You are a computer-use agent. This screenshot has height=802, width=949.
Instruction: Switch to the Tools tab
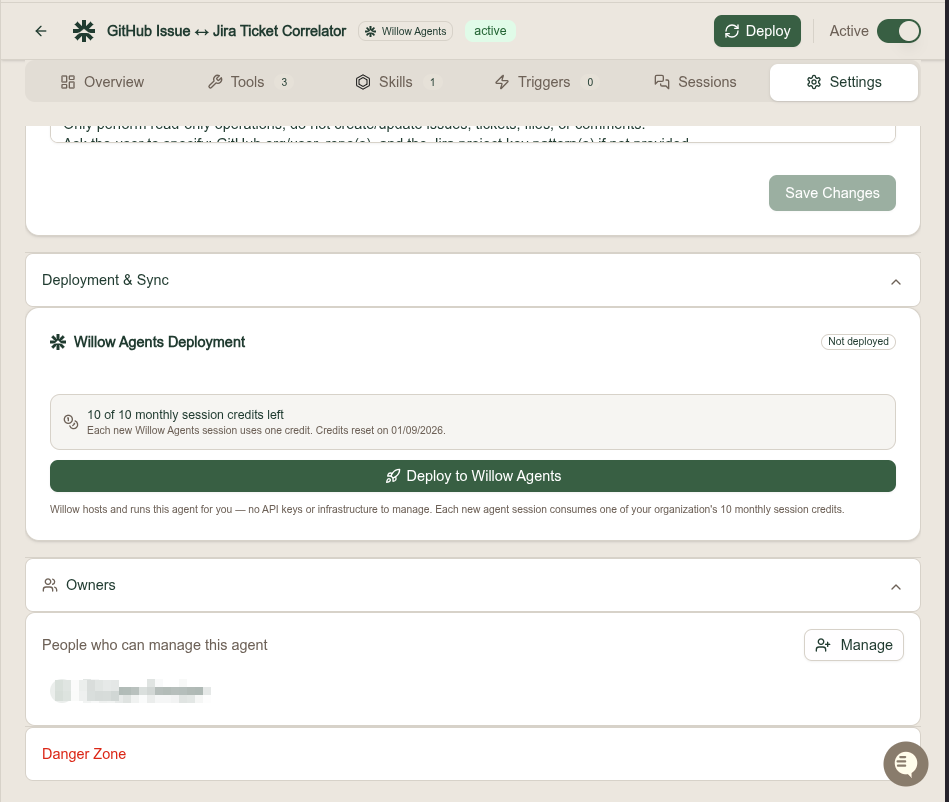point(249,82)
